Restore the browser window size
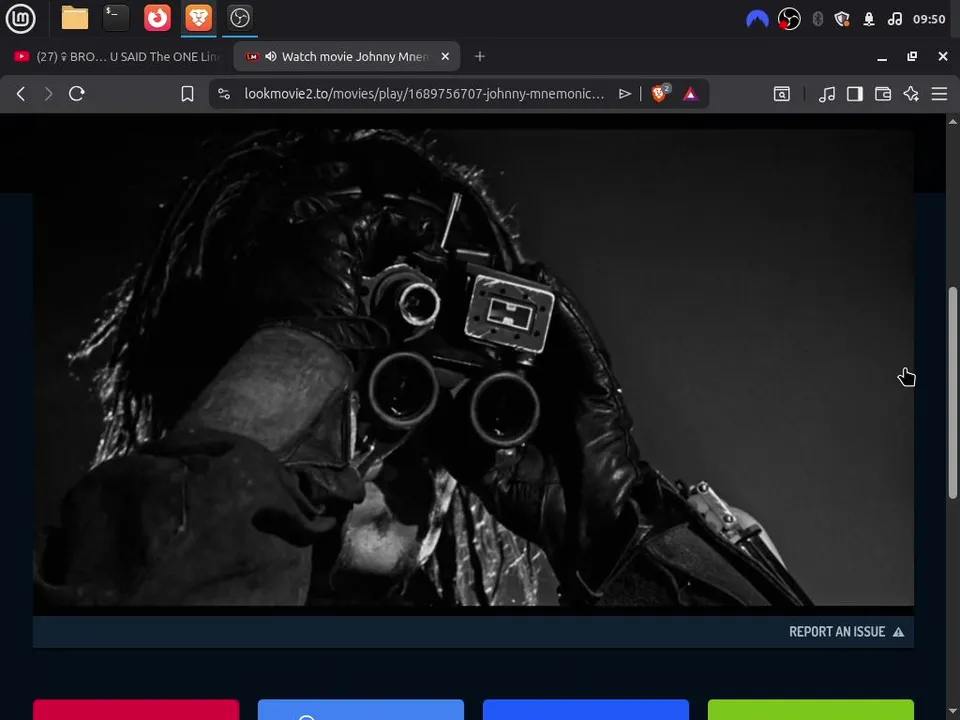 [x=912, y=56]
